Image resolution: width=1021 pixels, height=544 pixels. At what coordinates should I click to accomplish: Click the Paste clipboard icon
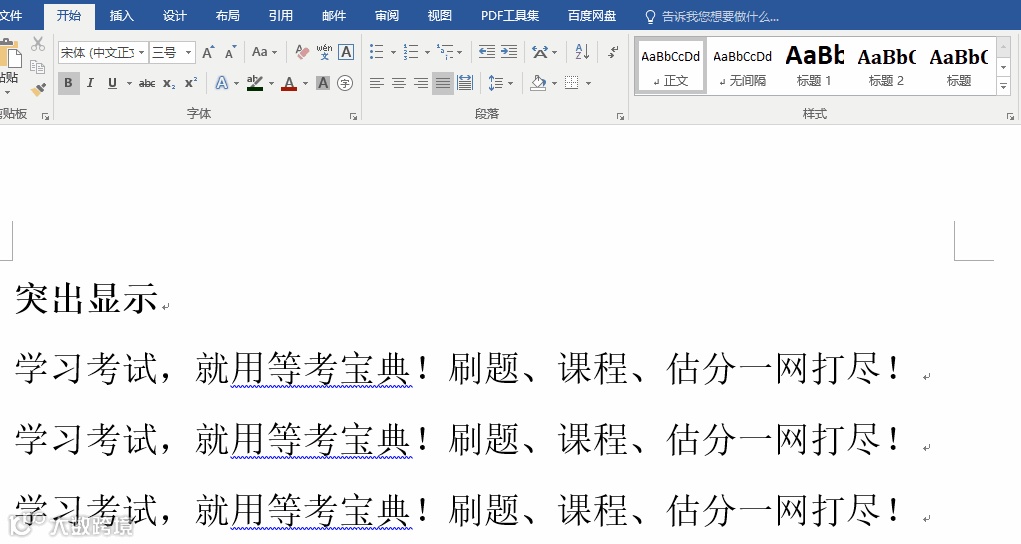point(8,53)
